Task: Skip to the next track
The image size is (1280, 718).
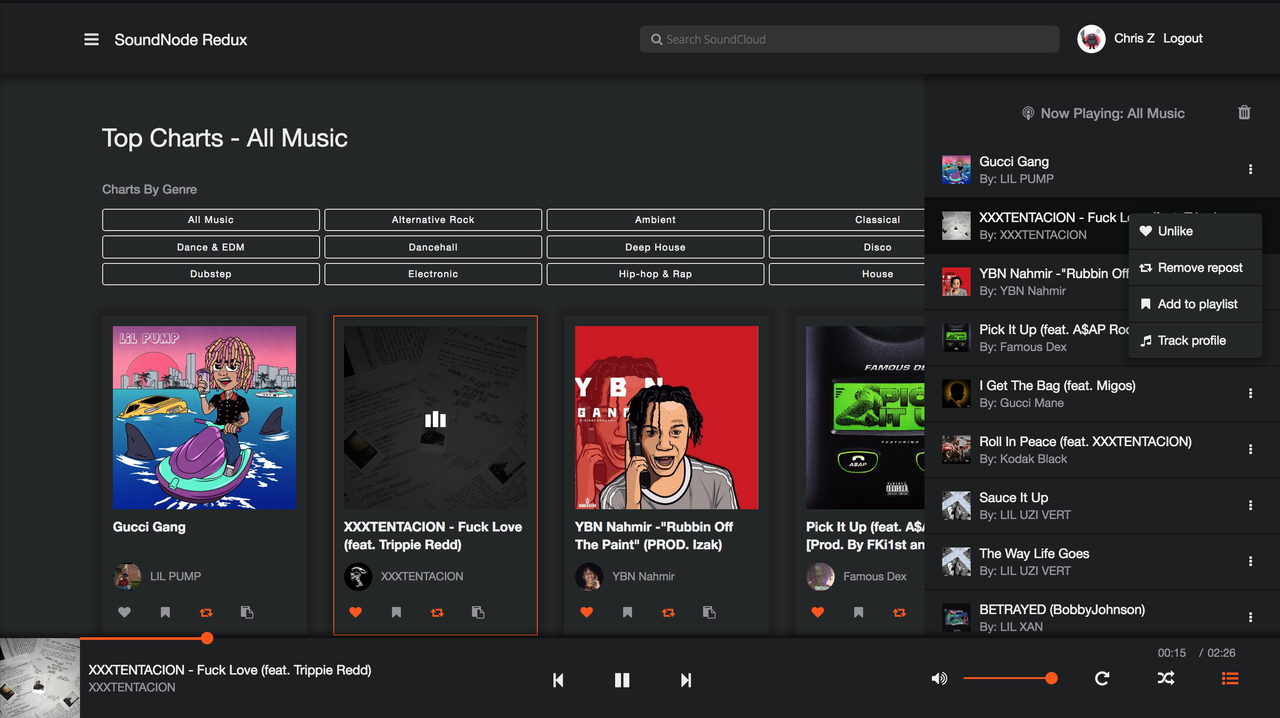Action: pyautogui.click(x=686, y=680)
